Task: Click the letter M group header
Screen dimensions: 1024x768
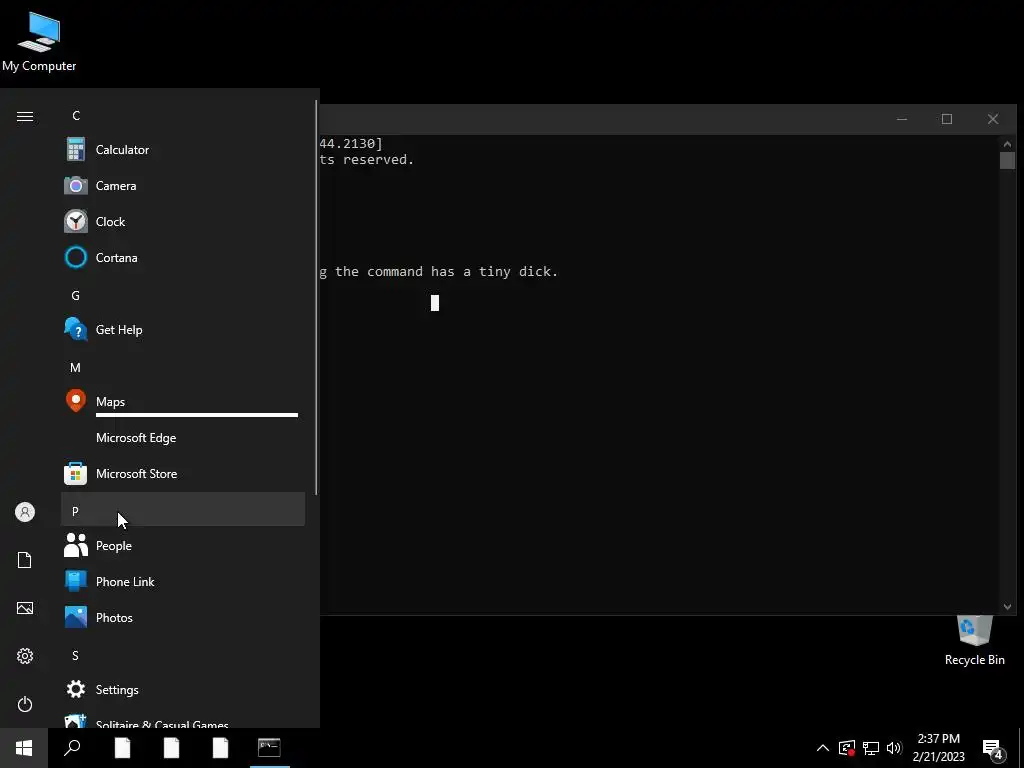Action: pyautogui.click(x=183, y=367)
